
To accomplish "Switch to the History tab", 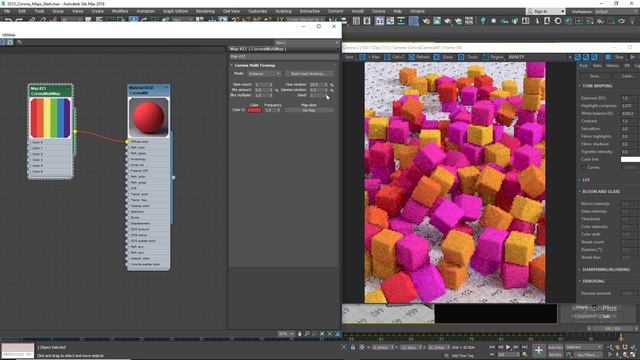I will [x=612, y=66].
